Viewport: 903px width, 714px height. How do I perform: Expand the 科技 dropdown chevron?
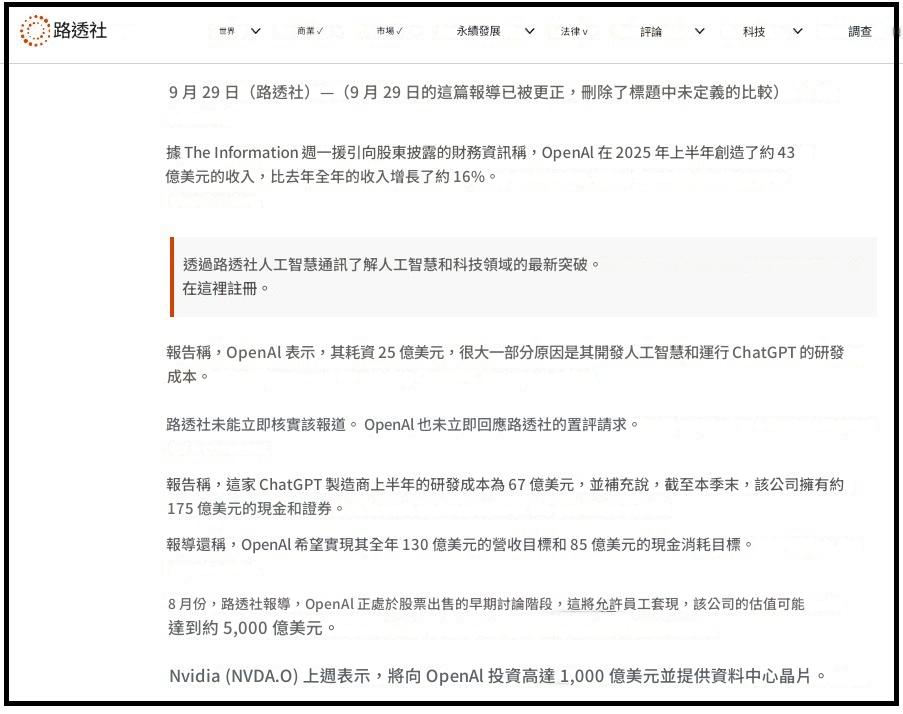tap(797, 31)
